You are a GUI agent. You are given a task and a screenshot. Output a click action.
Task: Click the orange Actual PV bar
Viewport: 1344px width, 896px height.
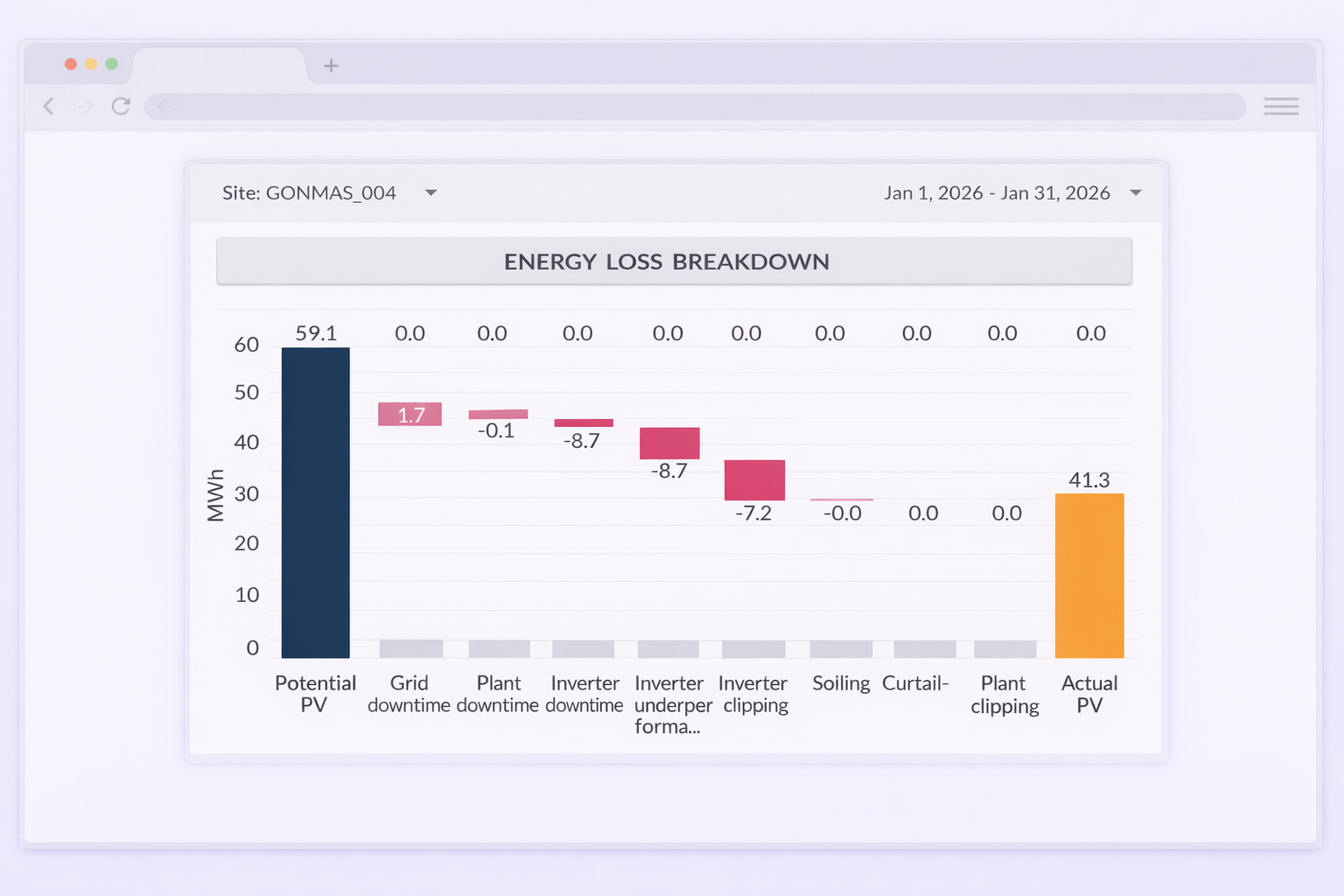(x=1089, y=576)
